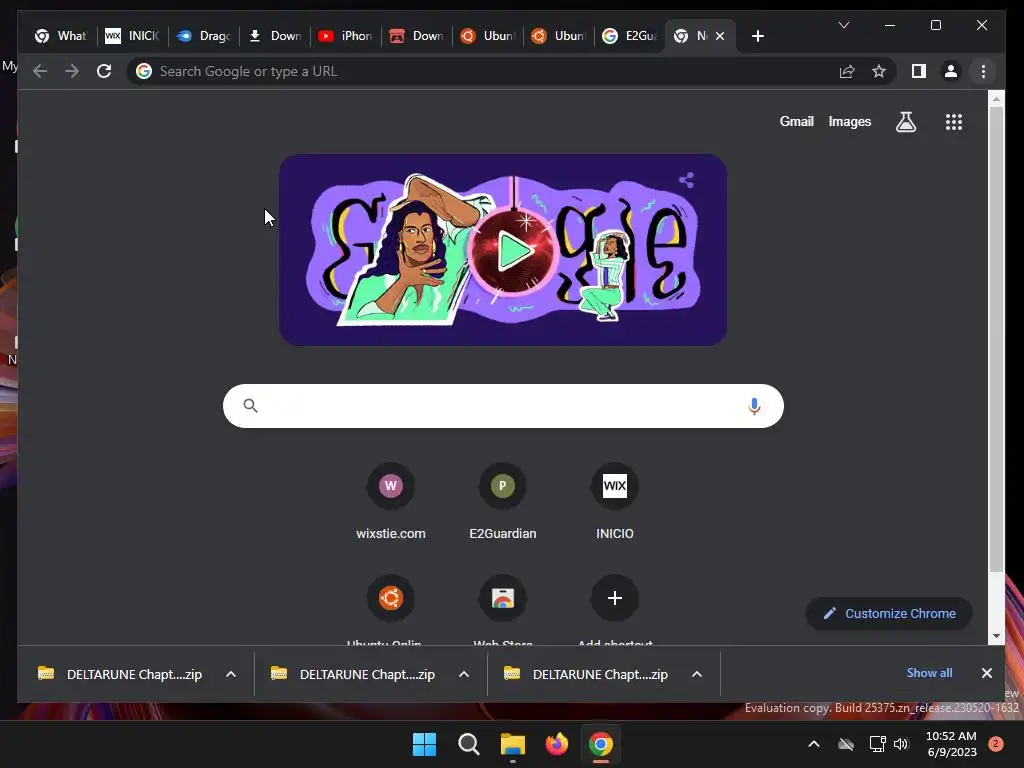Image resolution: width=1024 pixels, height=768 pixels.
Task: Expand options for third DELTARUNE download
Action: point(697,674)
